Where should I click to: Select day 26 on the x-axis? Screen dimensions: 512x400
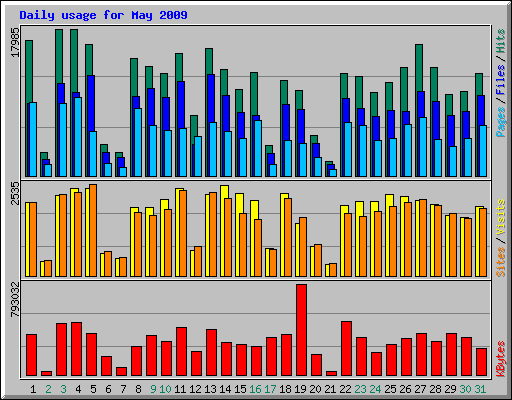(x=405, y=389)
